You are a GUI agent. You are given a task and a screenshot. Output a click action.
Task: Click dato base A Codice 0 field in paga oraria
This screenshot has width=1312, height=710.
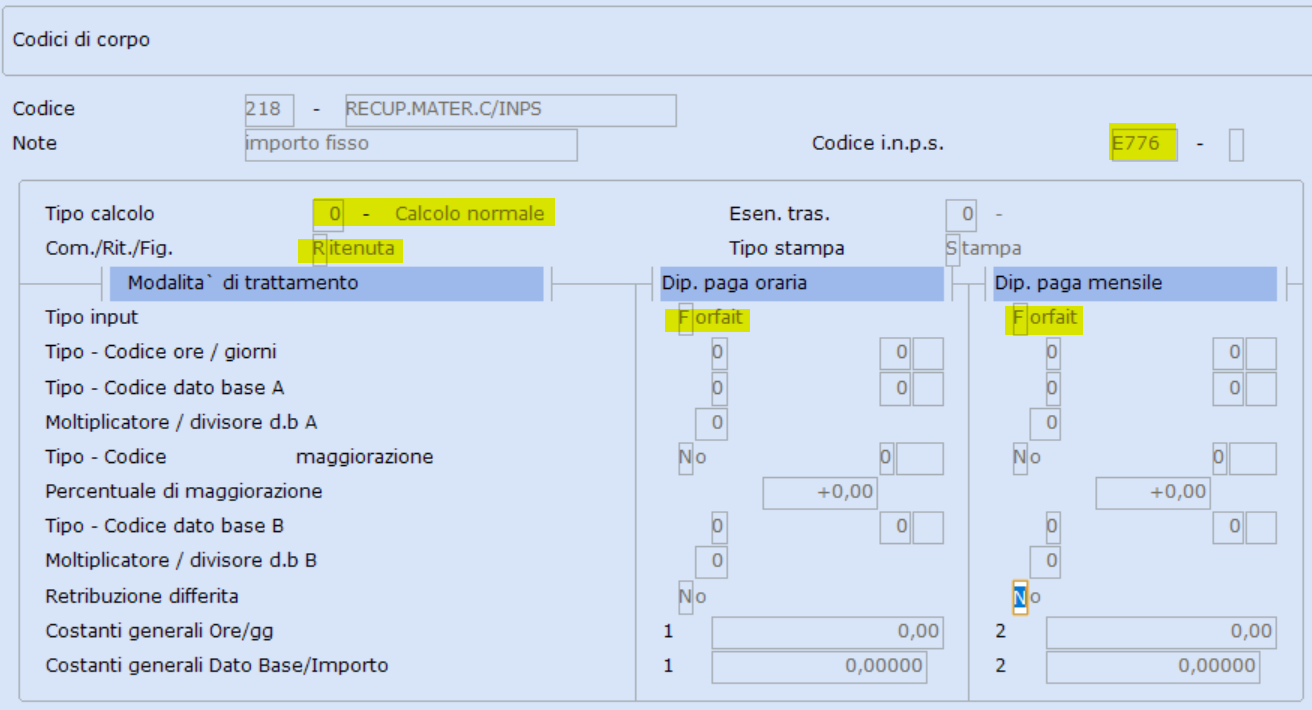[x=894, y=388]
